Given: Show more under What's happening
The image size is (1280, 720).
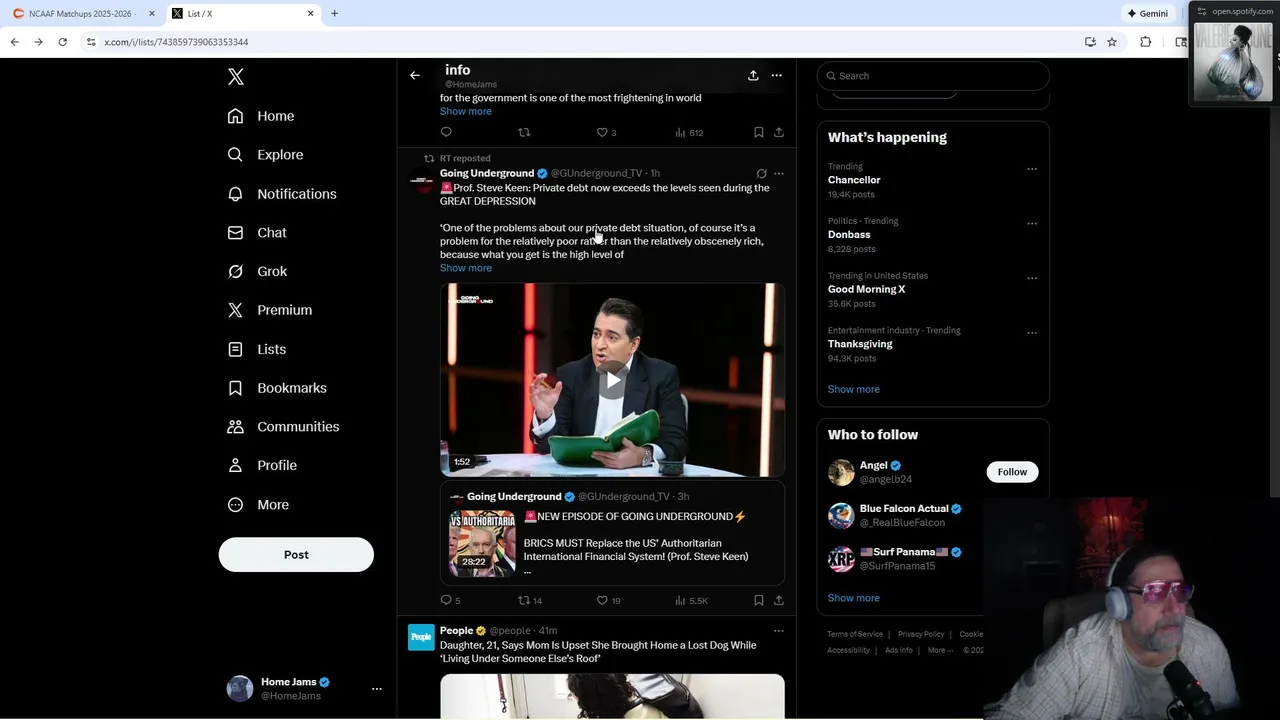Looking at the screenshot, I should (854, 389).
